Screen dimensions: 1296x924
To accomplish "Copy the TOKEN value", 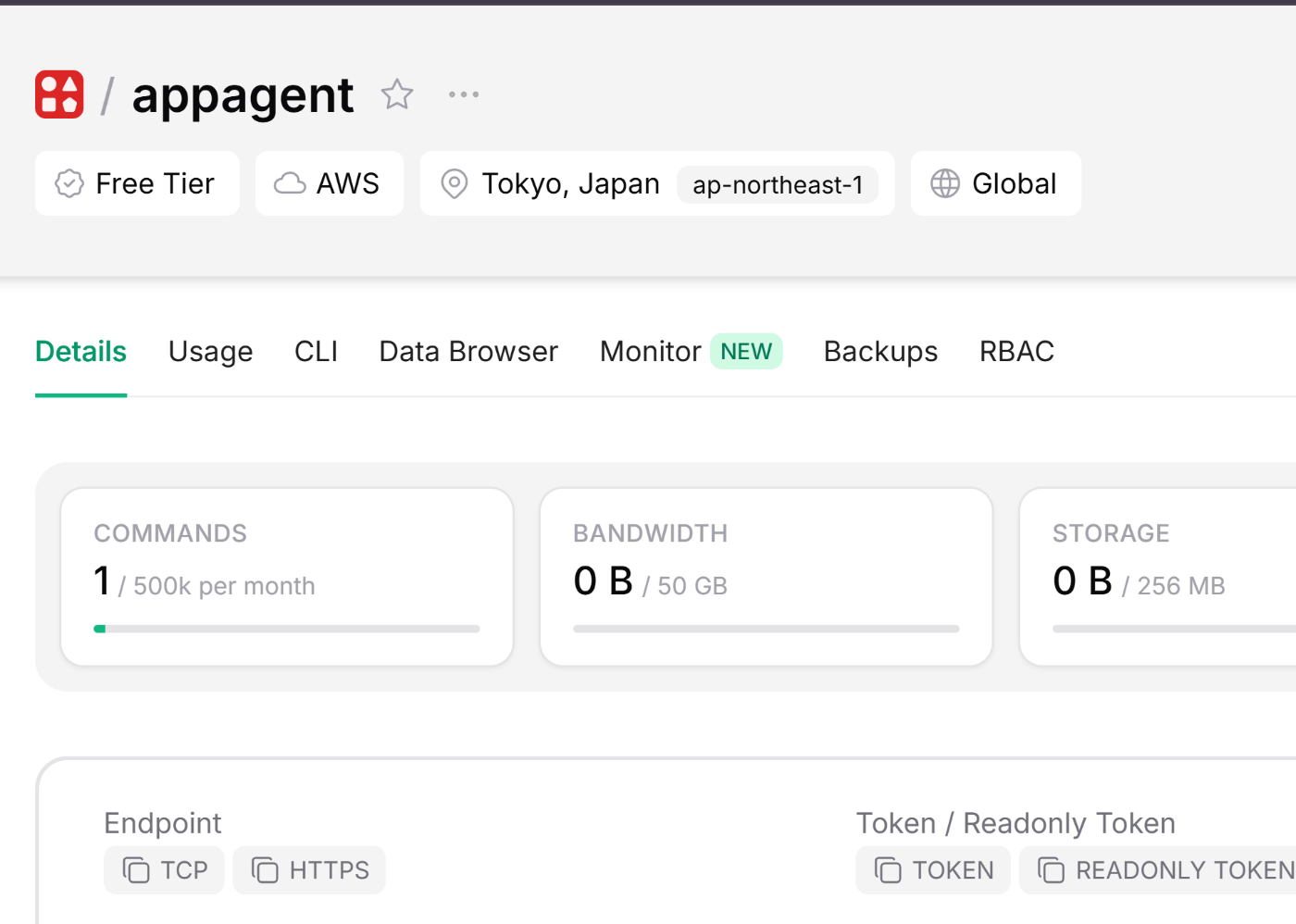I will click(933, 870).
